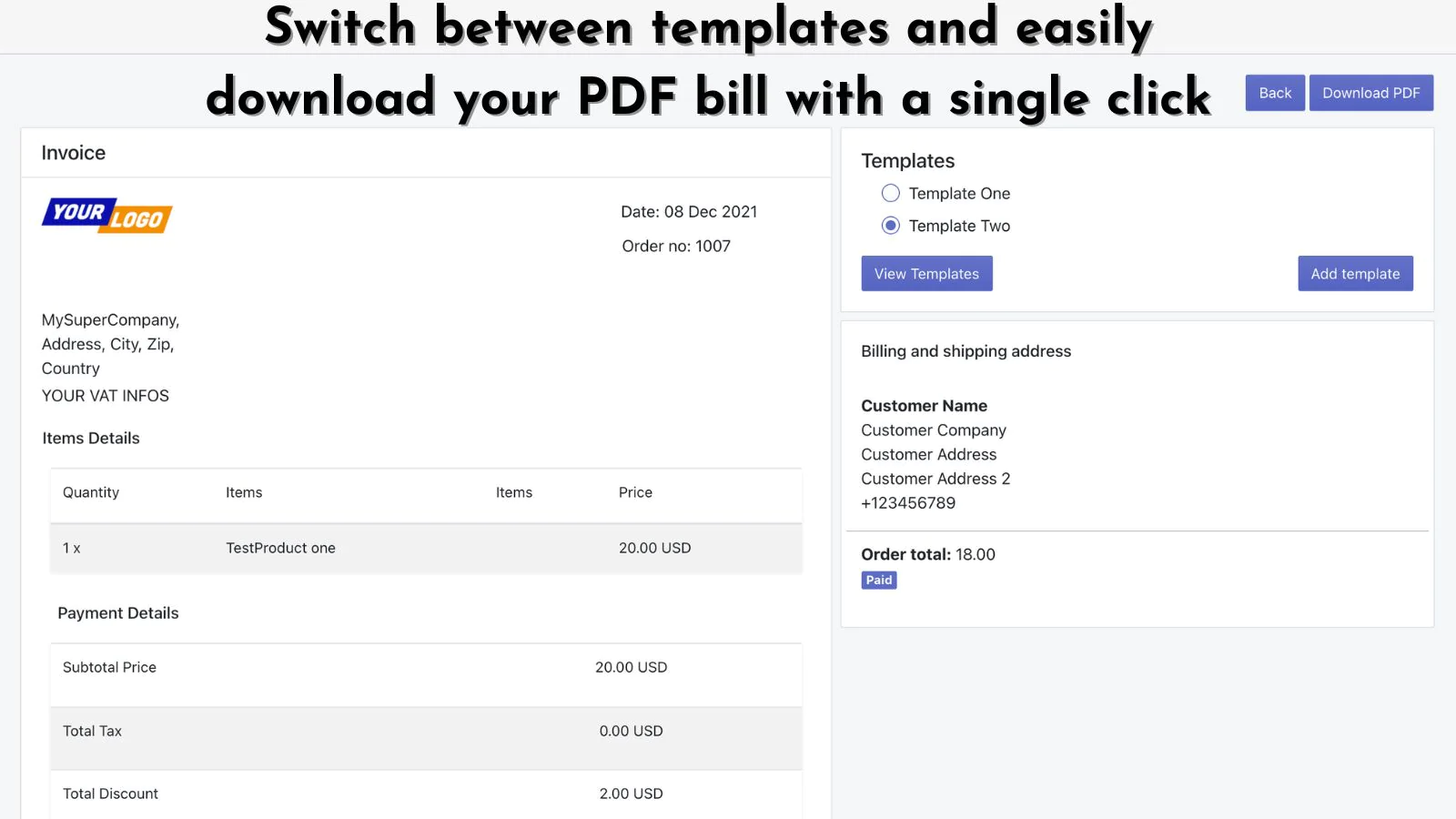Viewport: 1456px width, 819px height.
Task: Click the Order no: 1007 text
Action: click(676, 246)
